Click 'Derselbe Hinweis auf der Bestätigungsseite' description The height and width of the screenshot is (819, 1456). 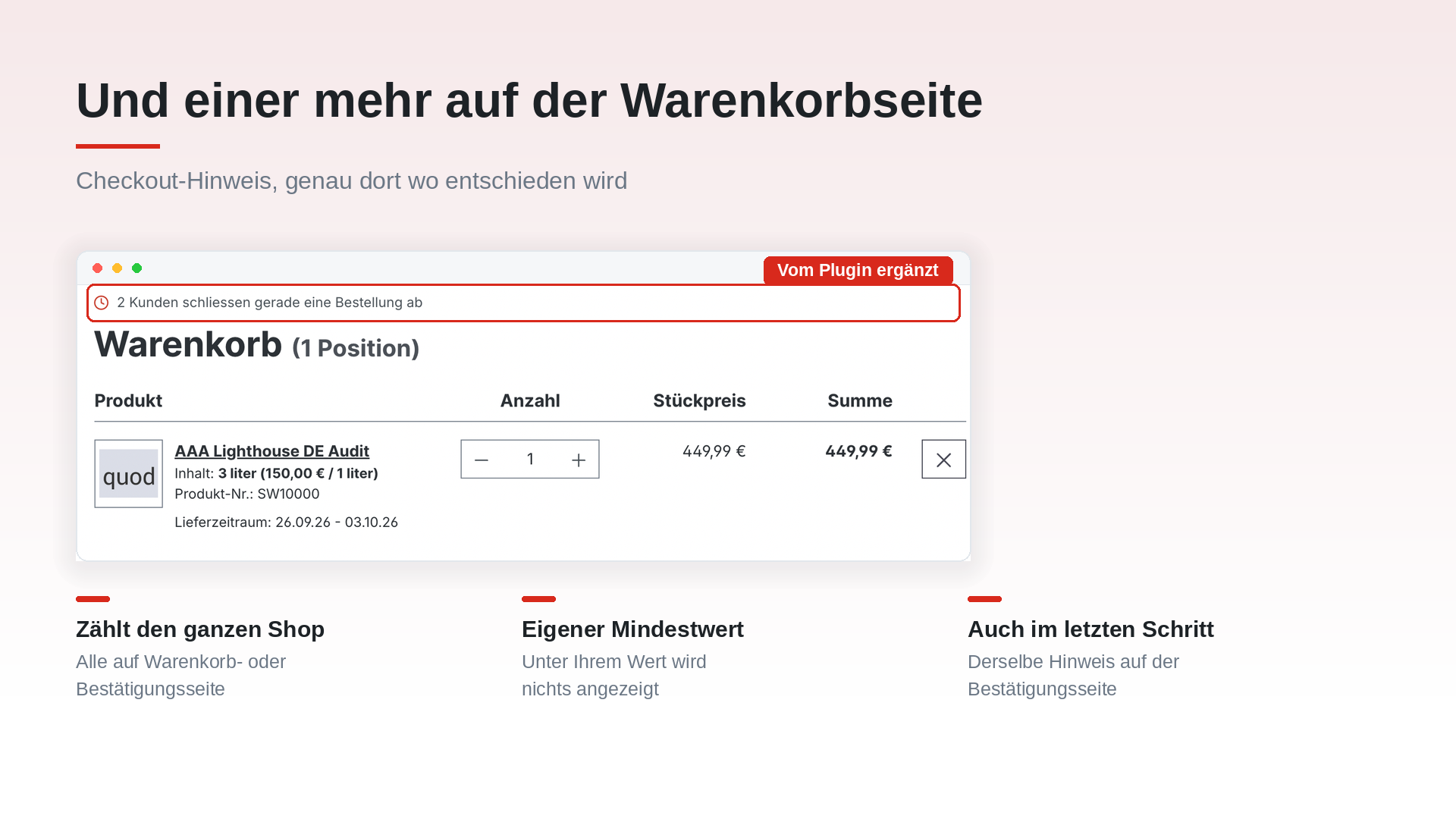(1073, 676)
